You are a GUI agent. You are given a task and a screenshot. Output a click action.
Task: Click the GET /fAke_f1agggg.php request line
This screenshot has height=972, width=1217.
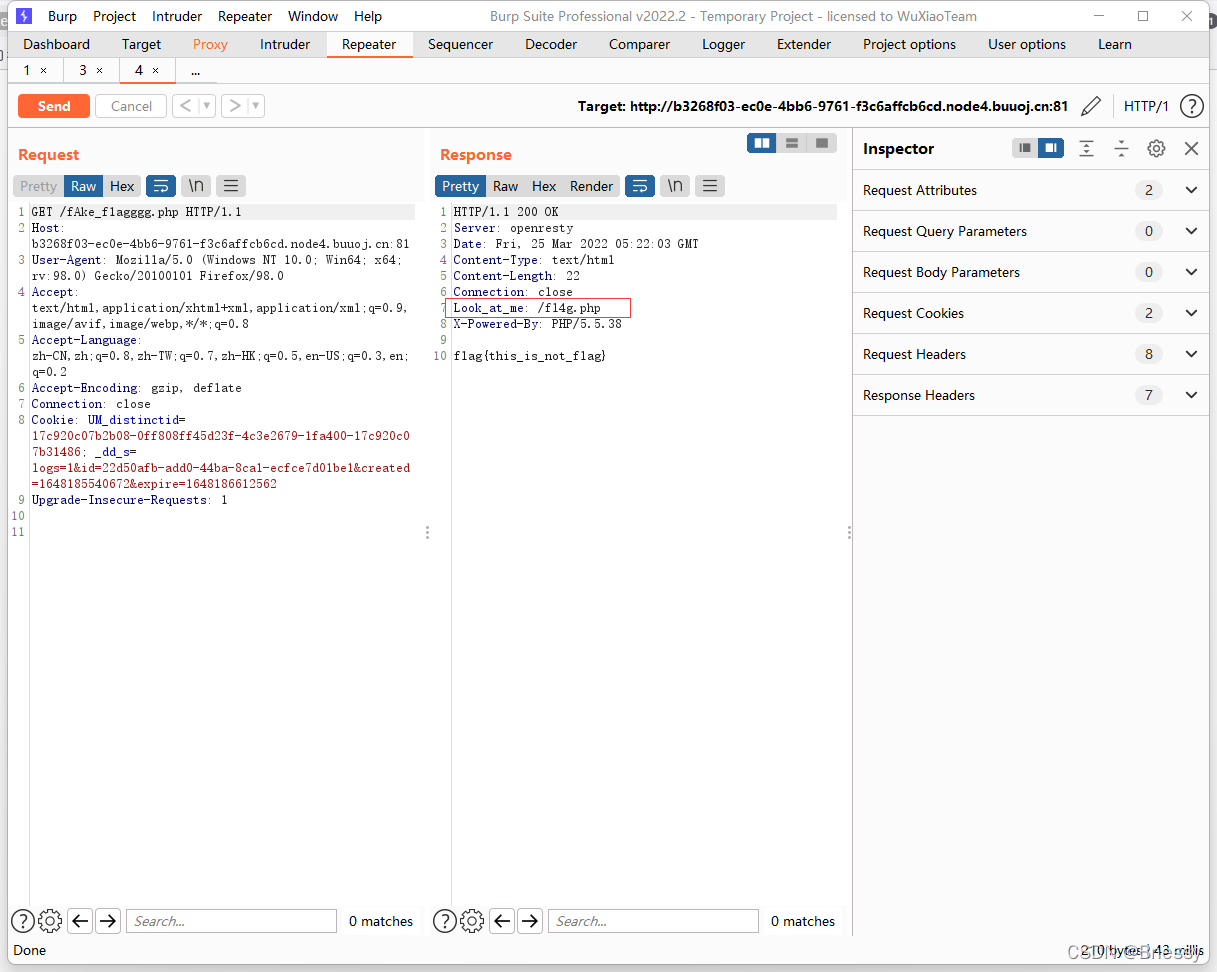coord(136,212)
